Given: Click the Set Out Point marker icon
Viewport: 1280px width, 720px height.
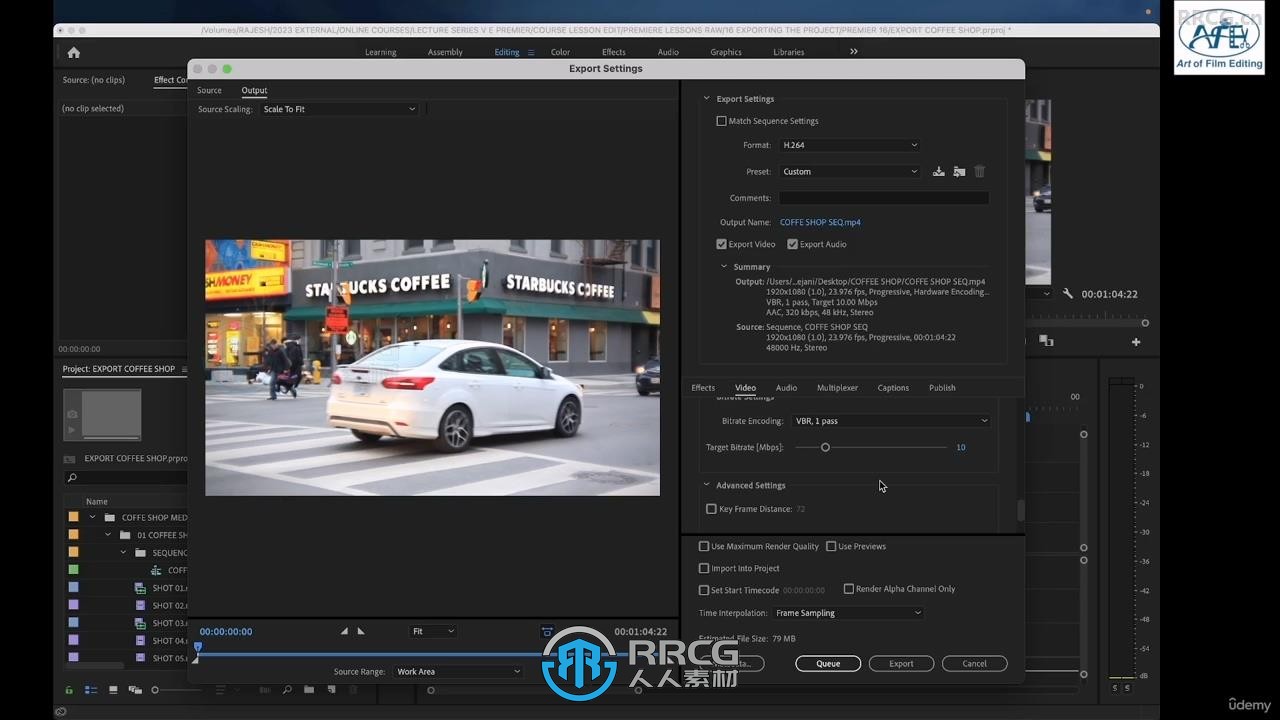Looking at the screenshot, I should [x=361, y=631].
